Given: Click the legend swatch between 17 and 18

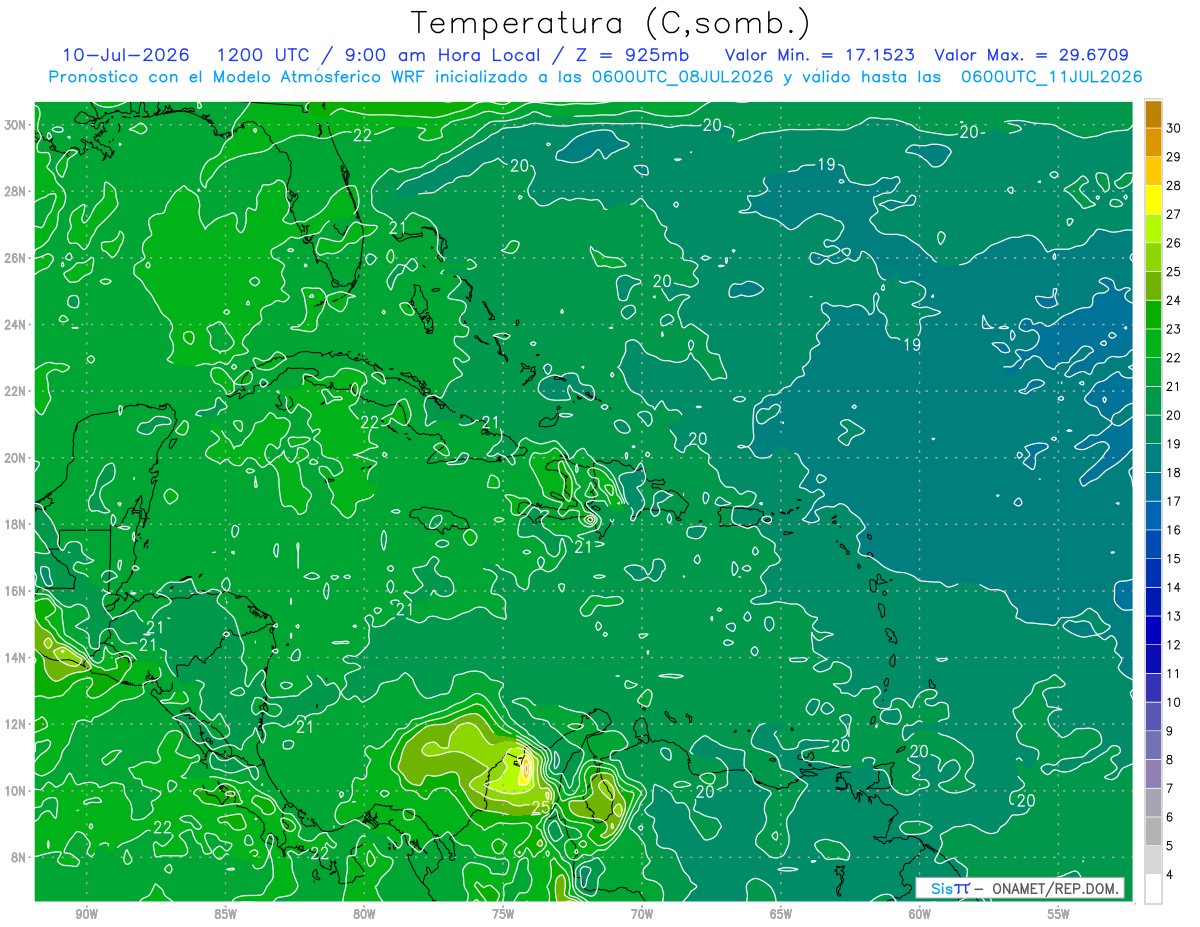Looking at the screenshot, I should [1153, 487].
